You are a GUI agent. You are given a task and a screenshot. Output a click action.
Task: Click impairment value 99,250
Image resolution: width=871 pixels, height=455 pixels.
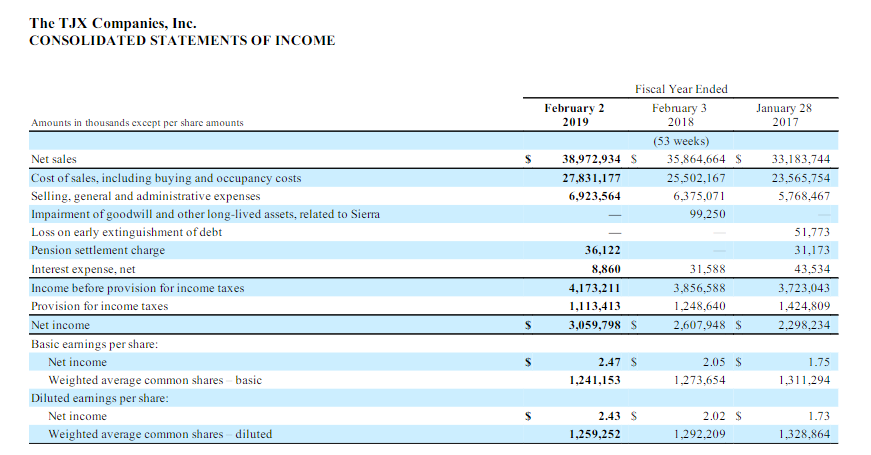[x=707, y=214]
